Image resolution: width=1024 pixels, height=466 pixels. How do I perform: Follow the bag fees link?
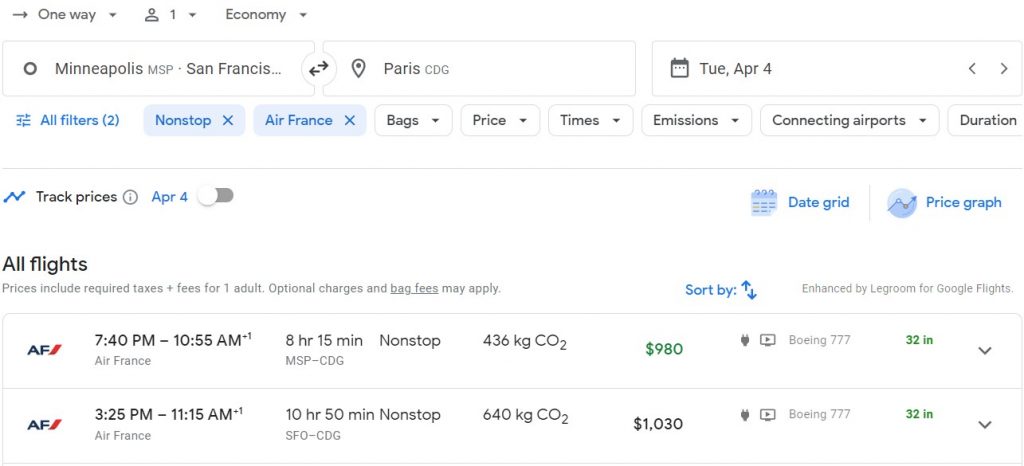click(414, 289)
